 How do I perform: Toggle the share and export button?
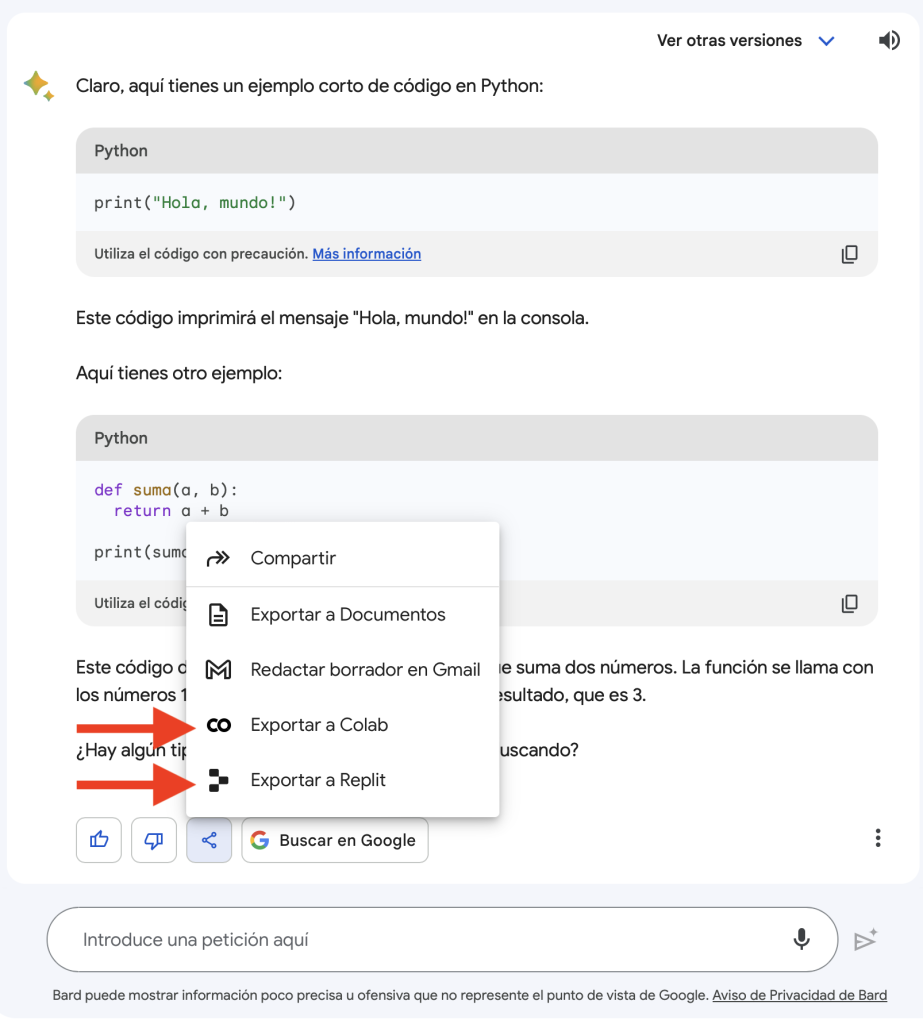coord(209,840)
